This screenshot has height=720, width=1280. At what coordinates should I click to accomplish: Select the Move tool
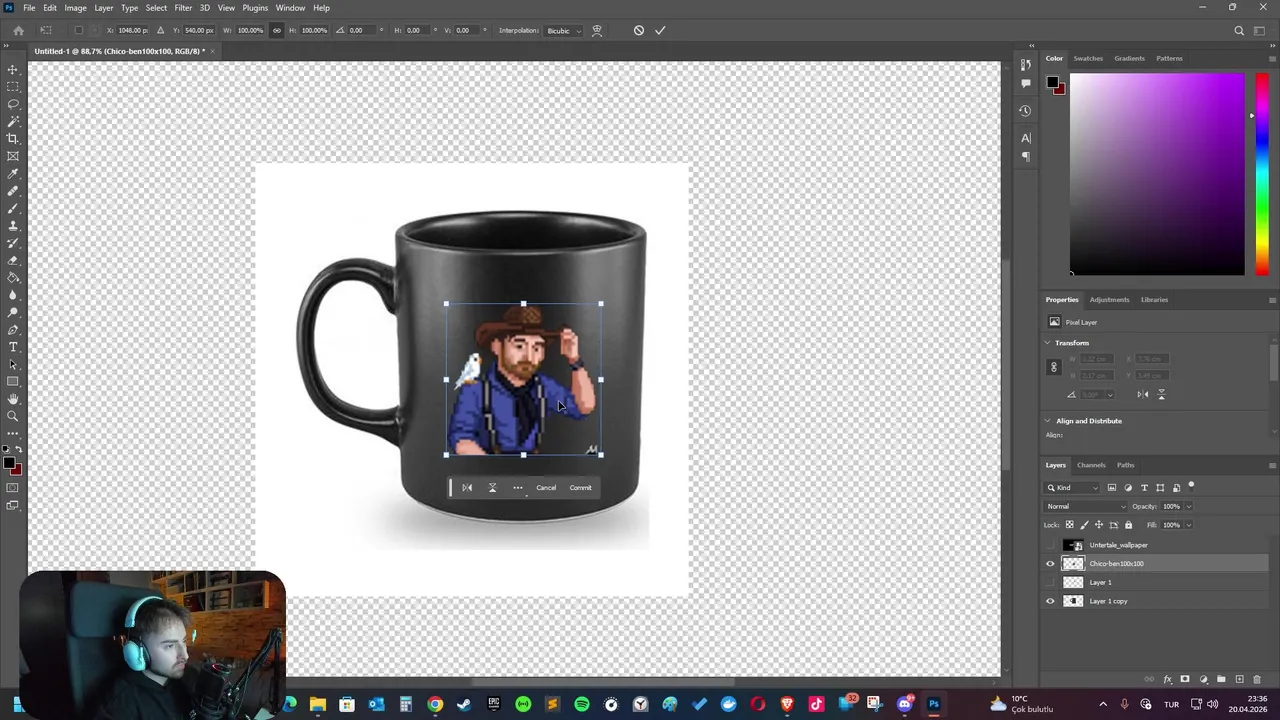13,69
